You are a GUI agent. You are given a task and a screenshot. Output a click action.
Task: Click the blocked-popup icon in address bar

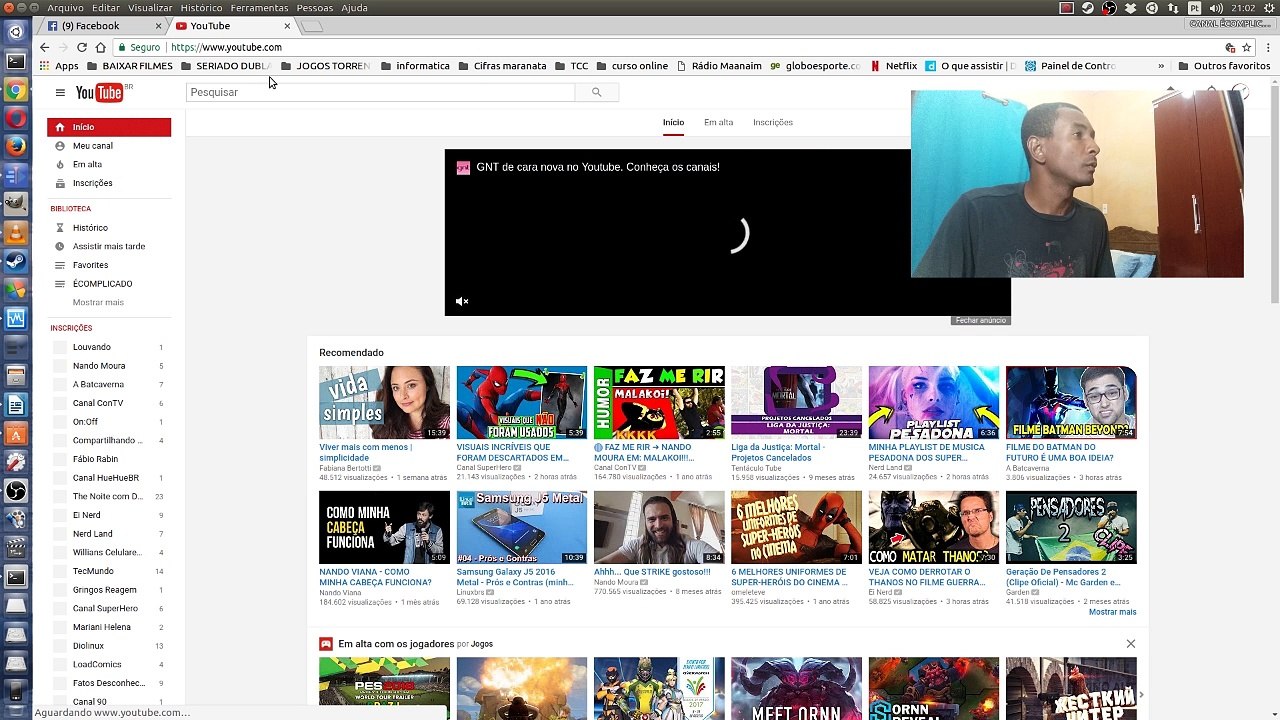click(1231, 47)
